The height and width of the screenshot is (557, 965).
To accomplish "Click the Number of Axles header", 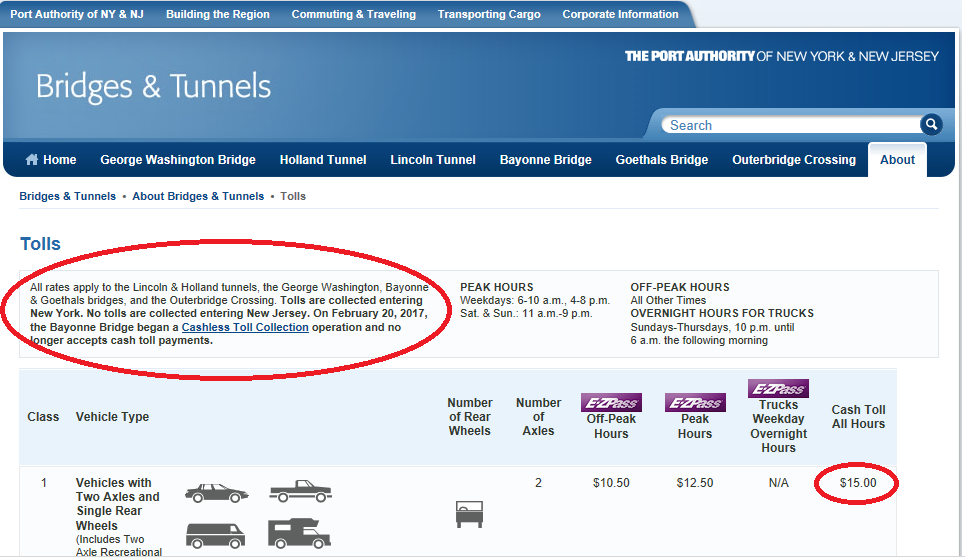I will [539, 417].
